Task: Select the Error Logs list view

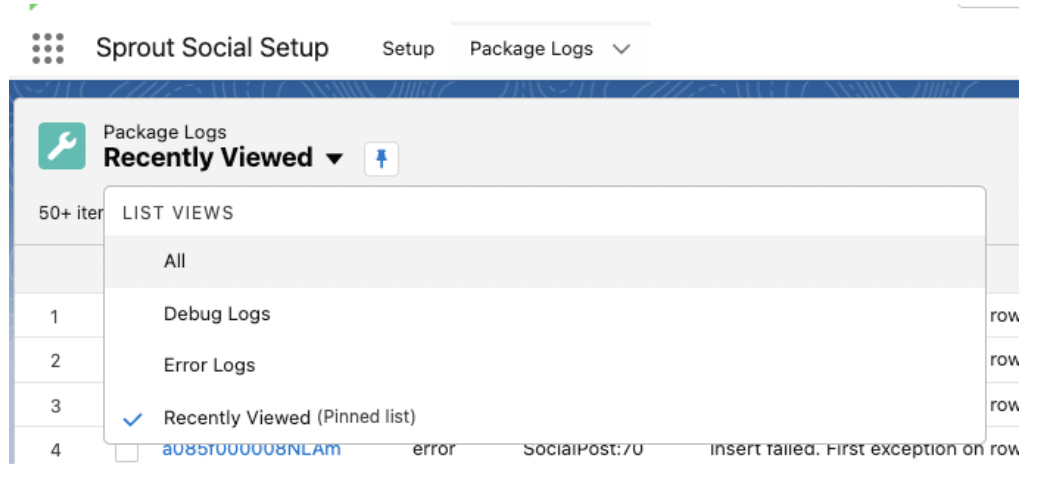Action: pyautogui.click(x=545, y=365)
